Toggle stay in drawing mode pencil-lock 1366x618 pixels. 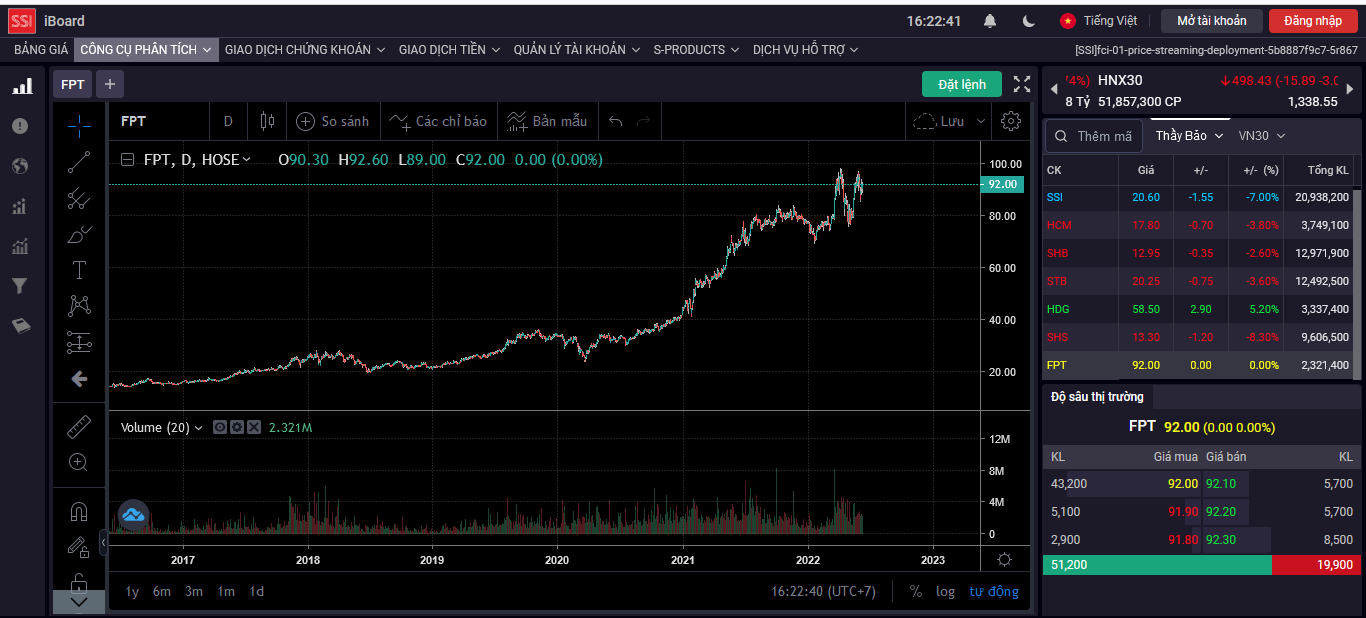coord(79,547)
